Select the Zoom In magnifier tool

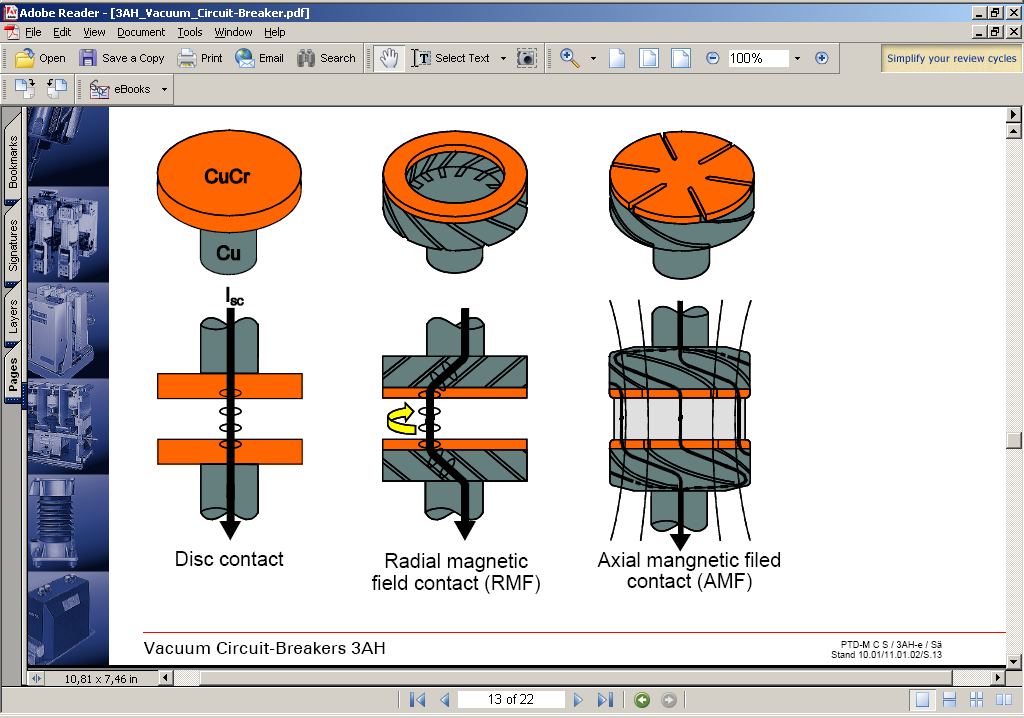coord(569,58)
